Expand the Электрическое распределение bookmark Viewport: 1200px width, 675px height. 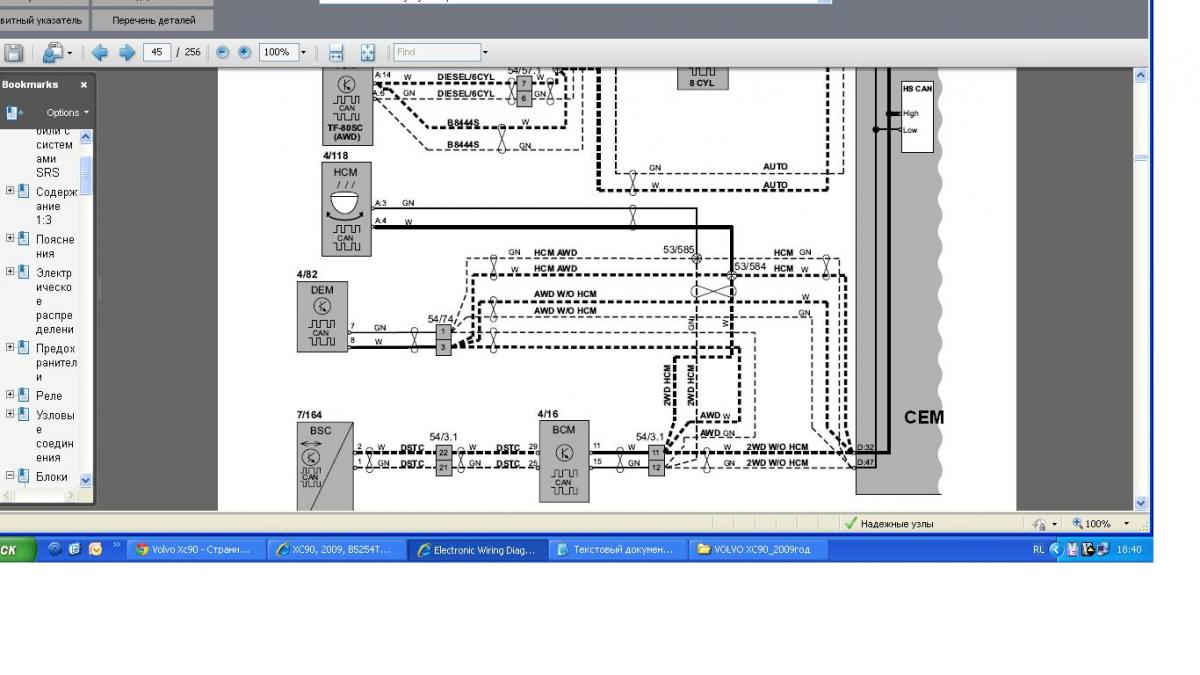coord(10,271)
